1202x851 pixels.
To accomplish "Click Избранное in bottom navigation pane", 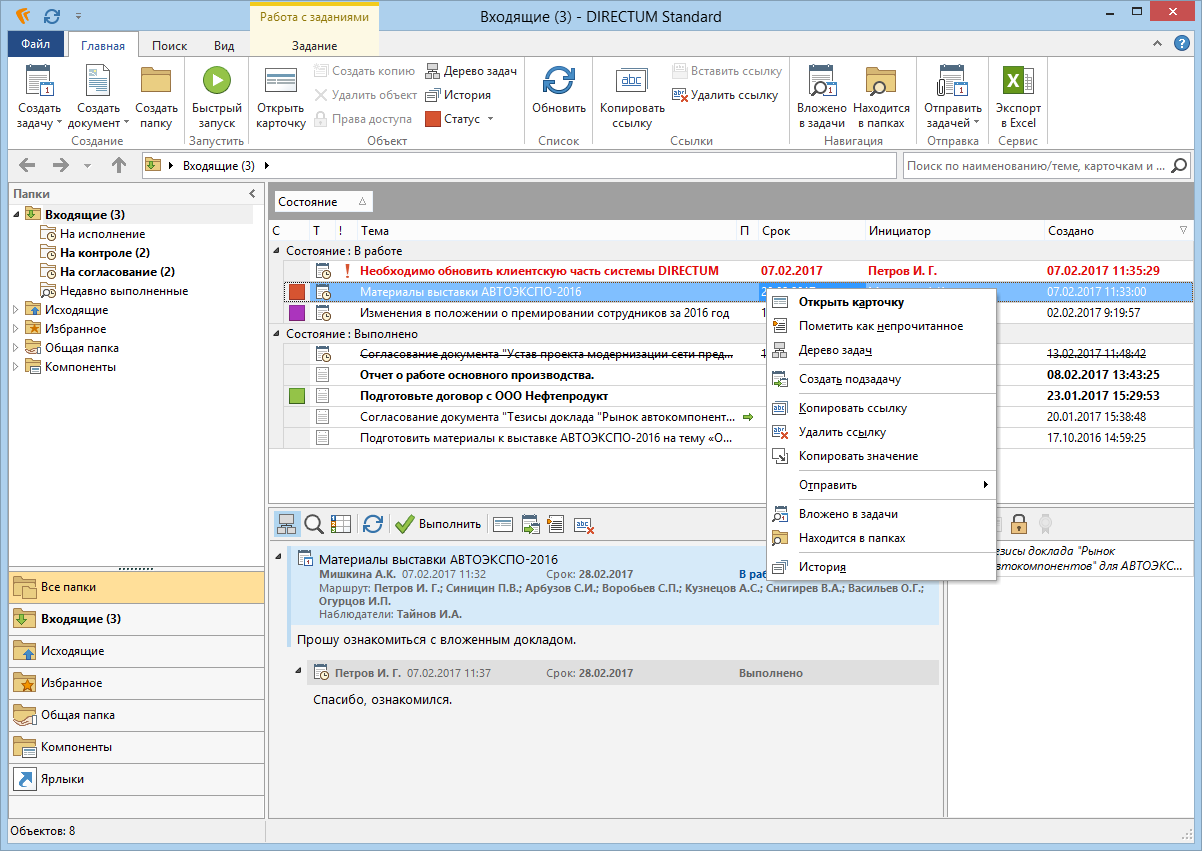I will click(x=71, y=683).
